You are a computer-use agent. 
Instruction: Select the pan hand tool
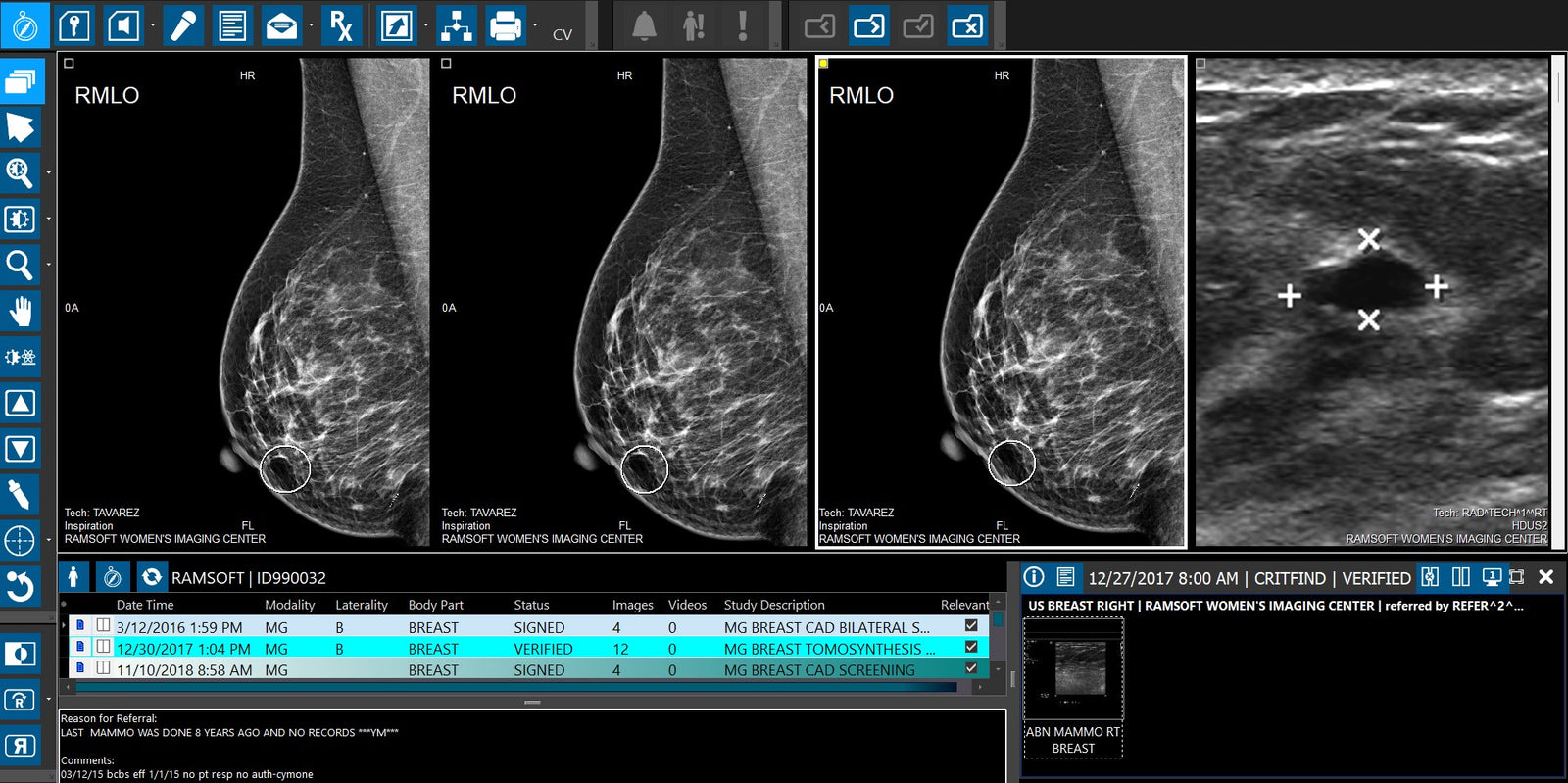(21, 312)
